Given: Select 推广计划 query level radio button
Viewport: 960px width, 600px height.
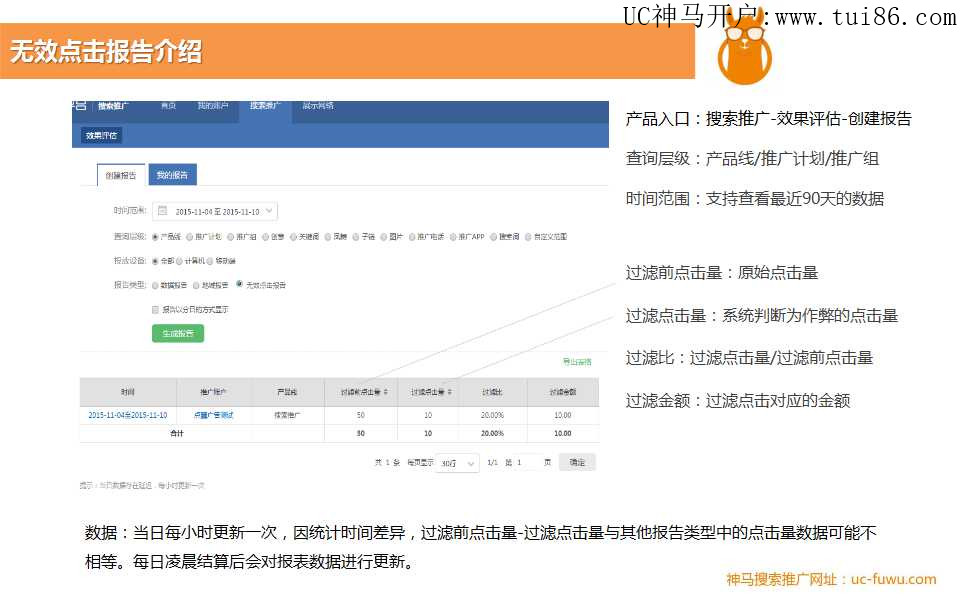Looking at the screenshot, I should click(x=190, y=237).
